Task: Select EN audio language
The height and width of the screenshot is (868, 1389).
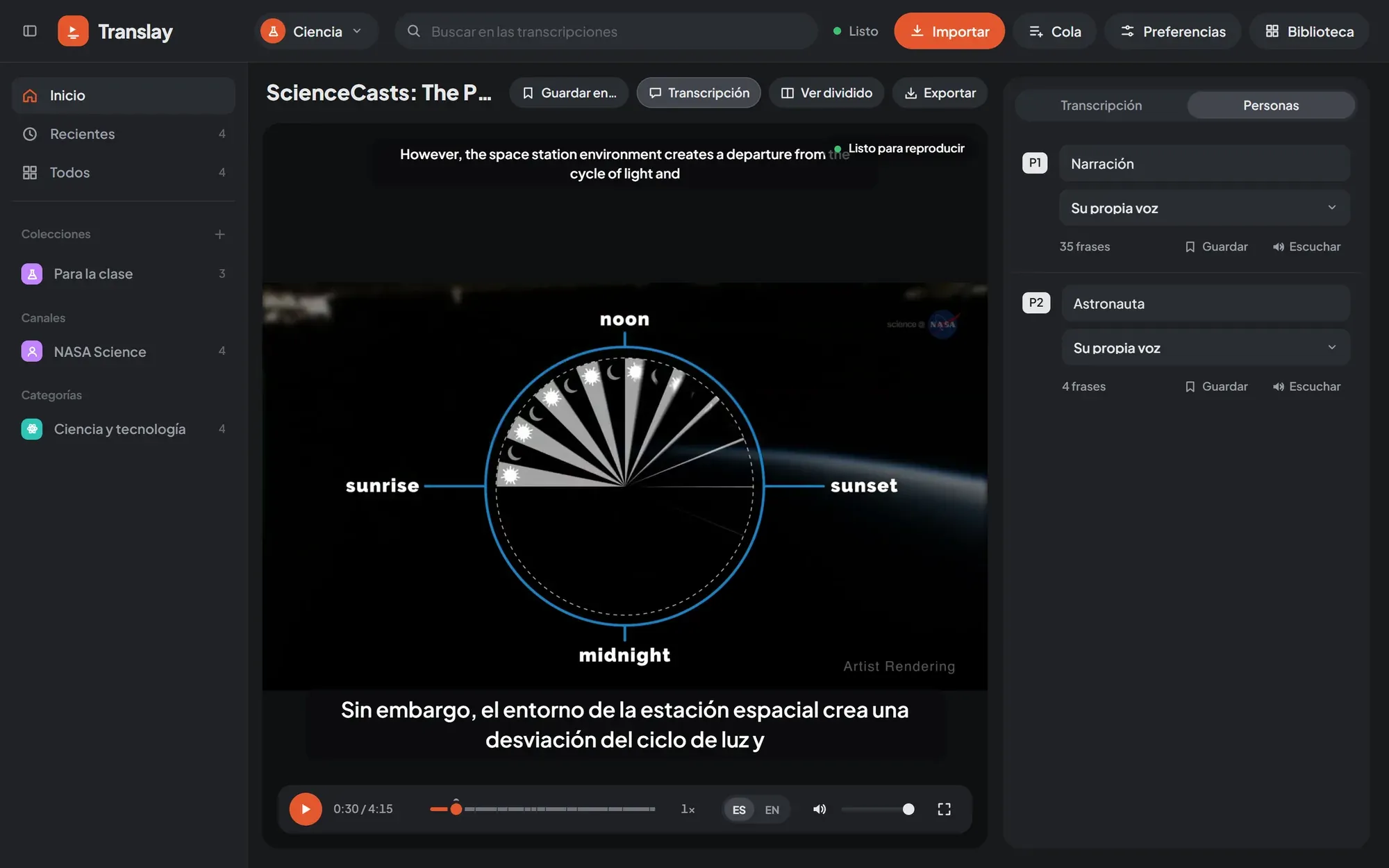Action: (772, 810)
